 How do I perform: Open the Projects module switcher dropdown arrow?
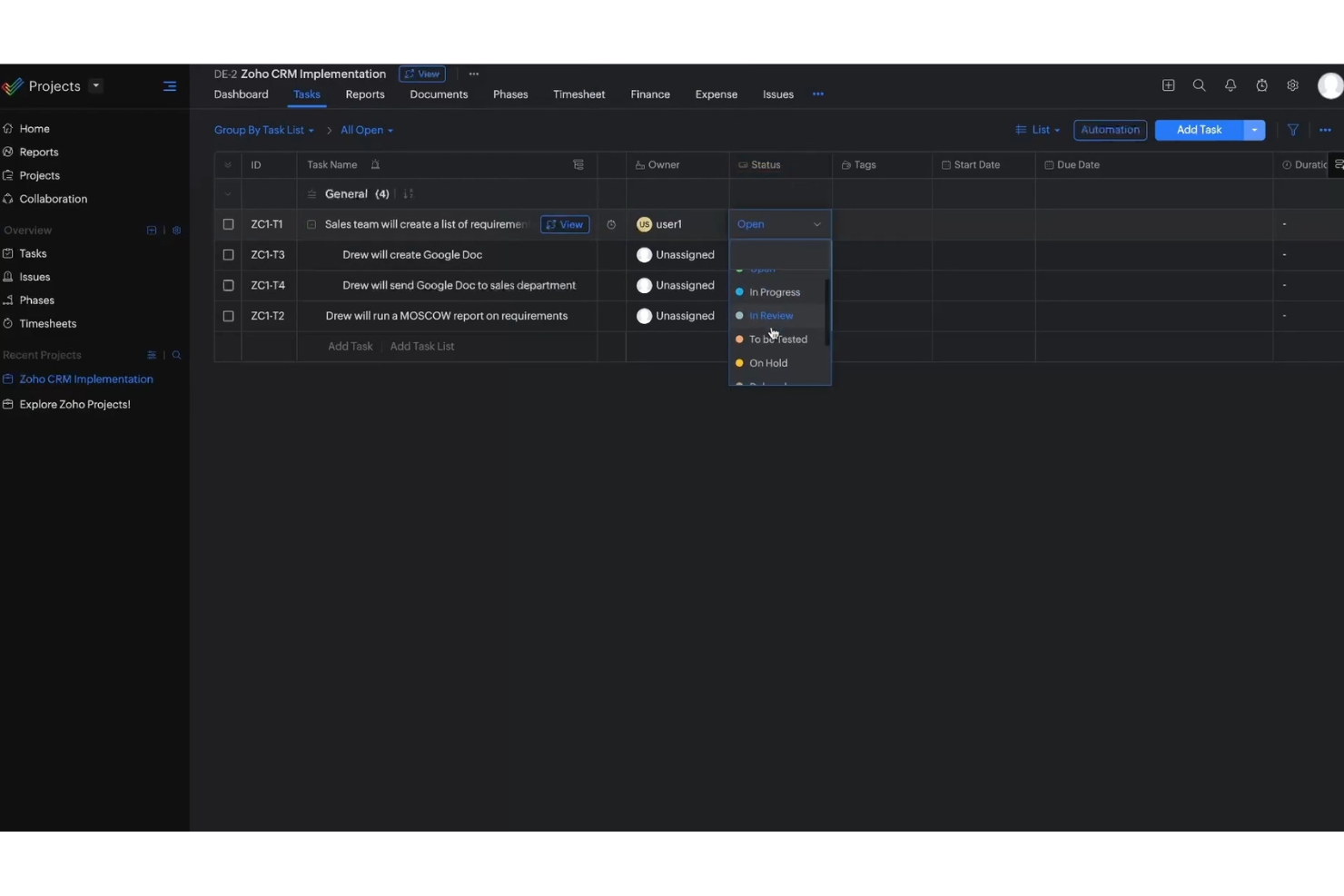(95, 86)
